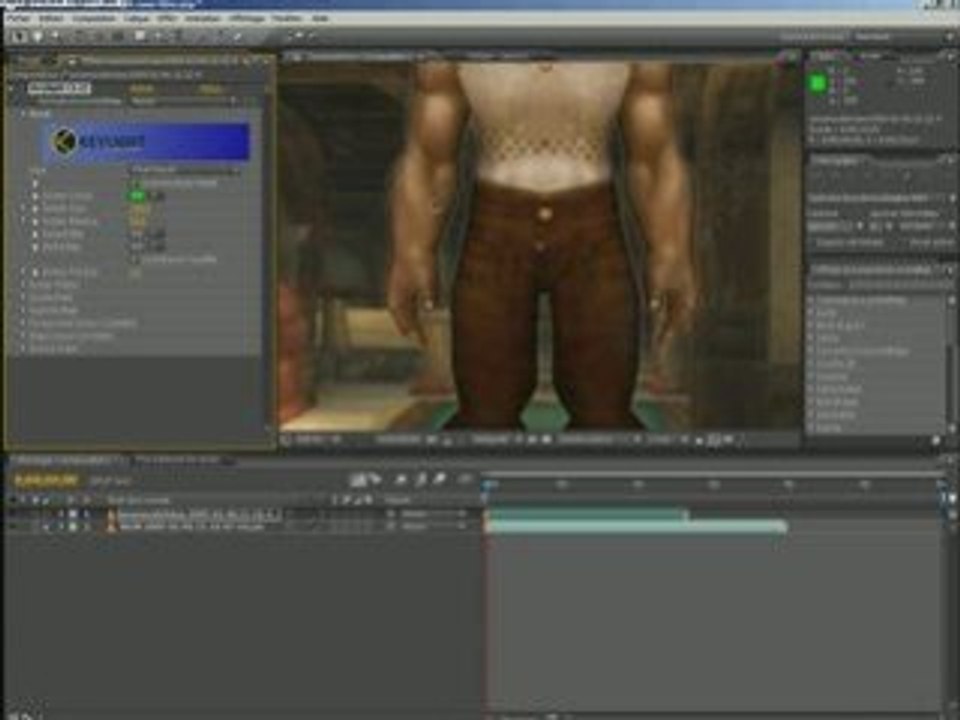Expand the Screen Matte group

coord(24,285)
